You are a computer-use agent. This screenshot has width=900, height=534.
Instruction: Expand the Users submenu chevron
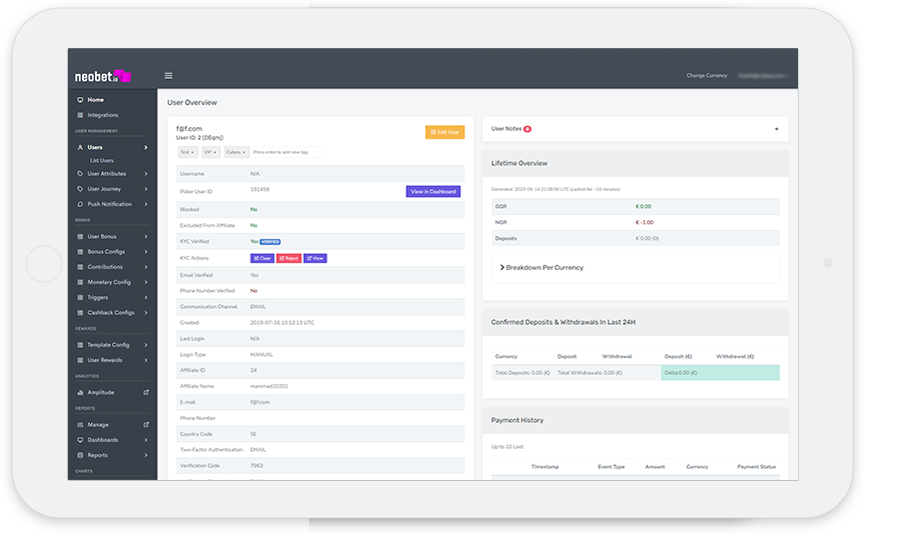[146, 148]
